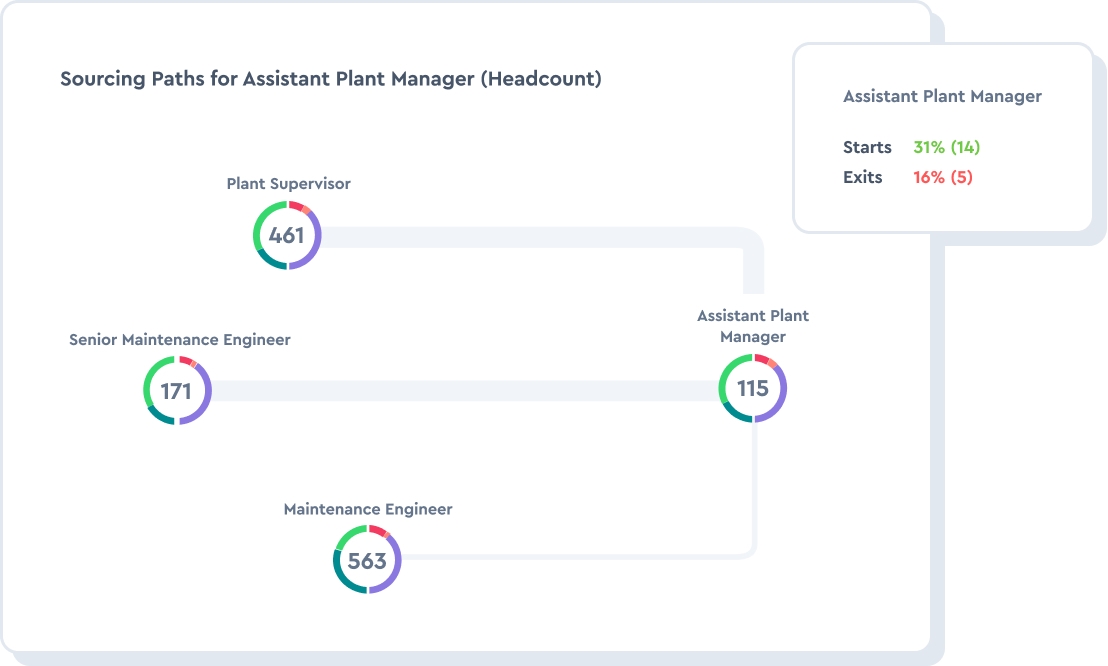Click the teal arc on Senior Maintenance Engineer ring
This screenshot has width=1108, height=666.
click(x=161, y=414)
